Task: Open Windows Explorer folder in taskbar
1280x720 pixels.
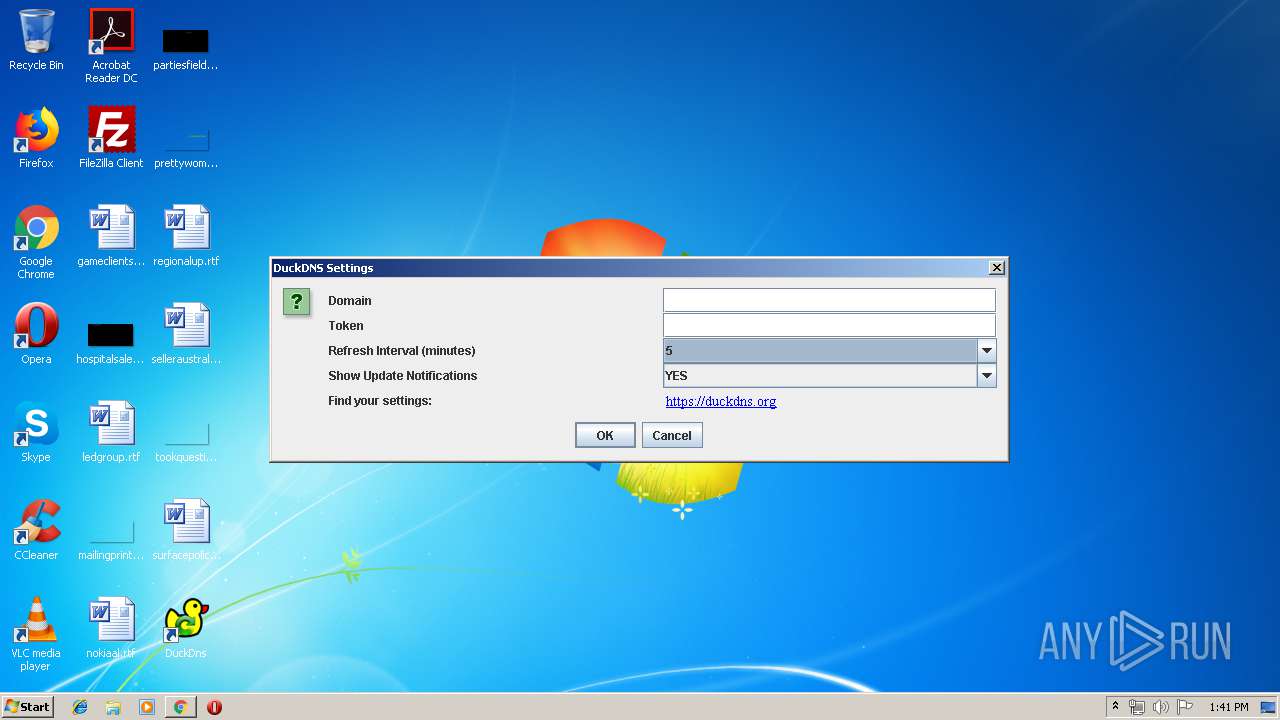Action: point(113,707)
